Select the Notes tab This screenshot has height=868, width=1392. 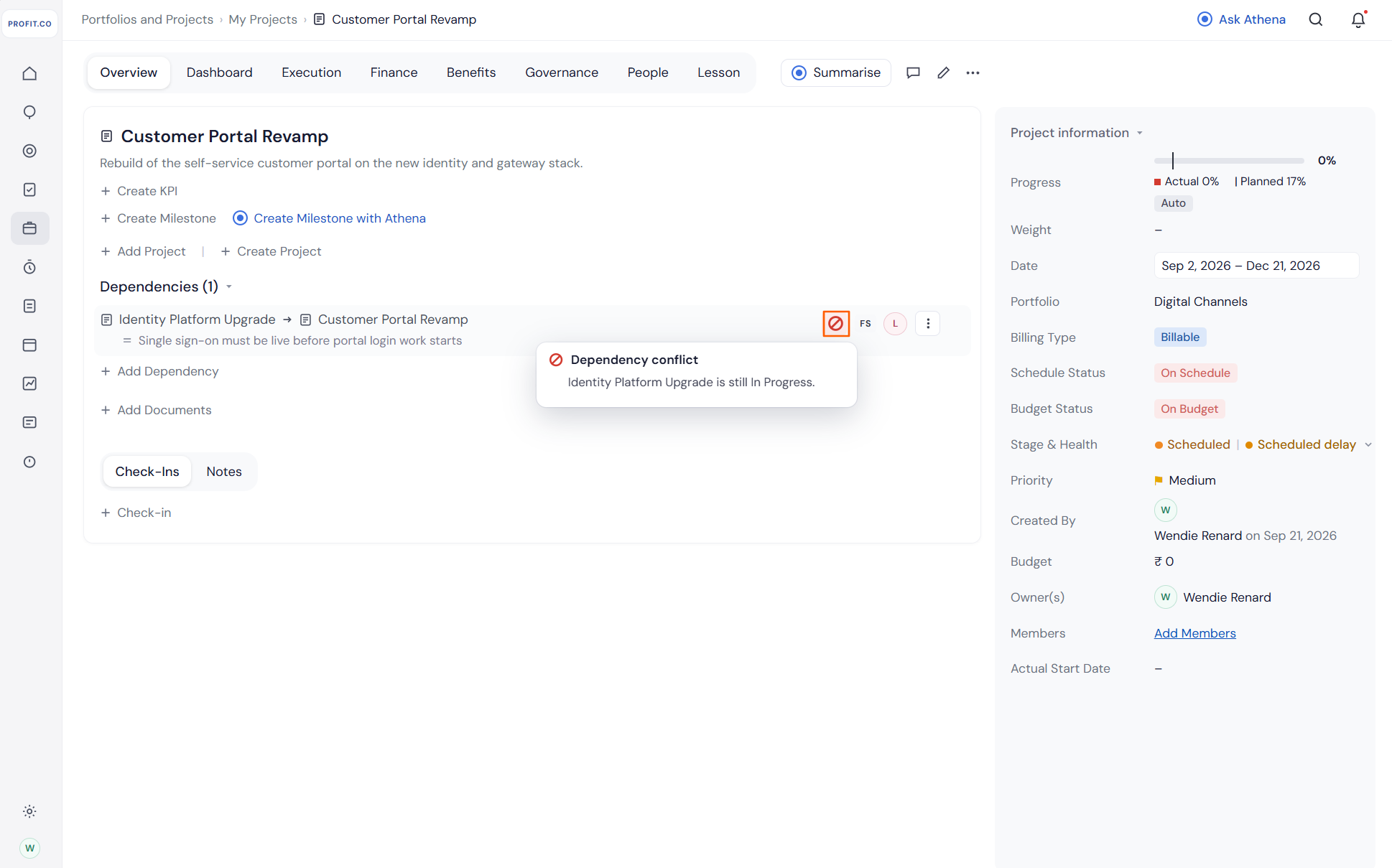pos(224,472)
